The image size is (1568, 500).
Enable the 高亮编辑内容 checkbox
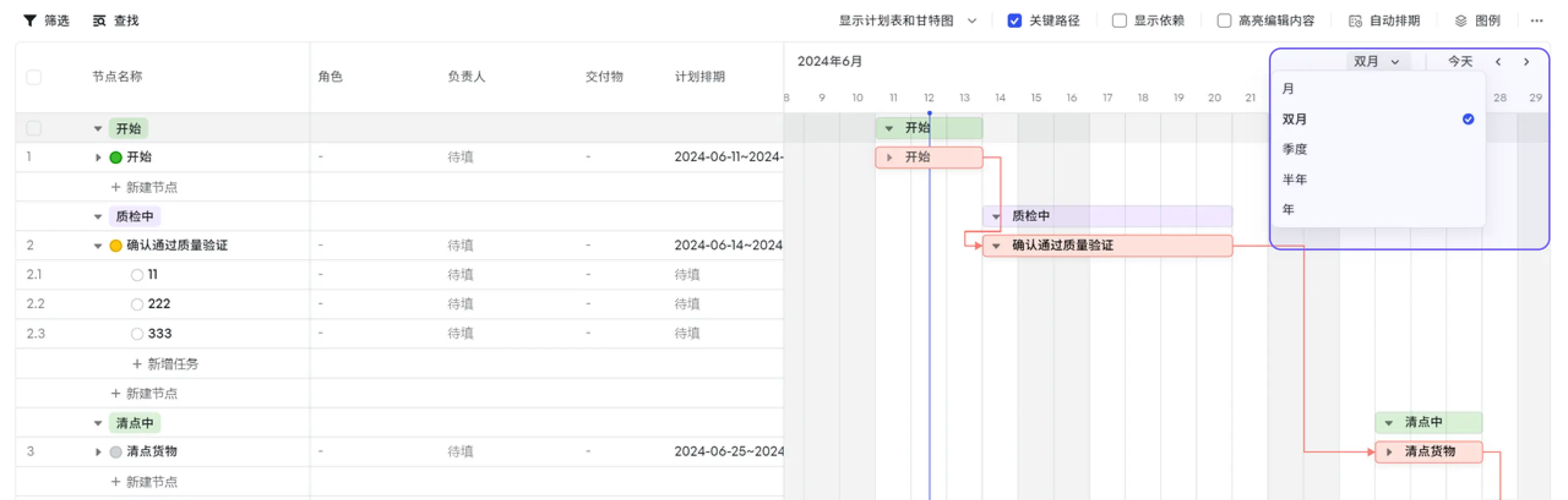coord(1224,20)
